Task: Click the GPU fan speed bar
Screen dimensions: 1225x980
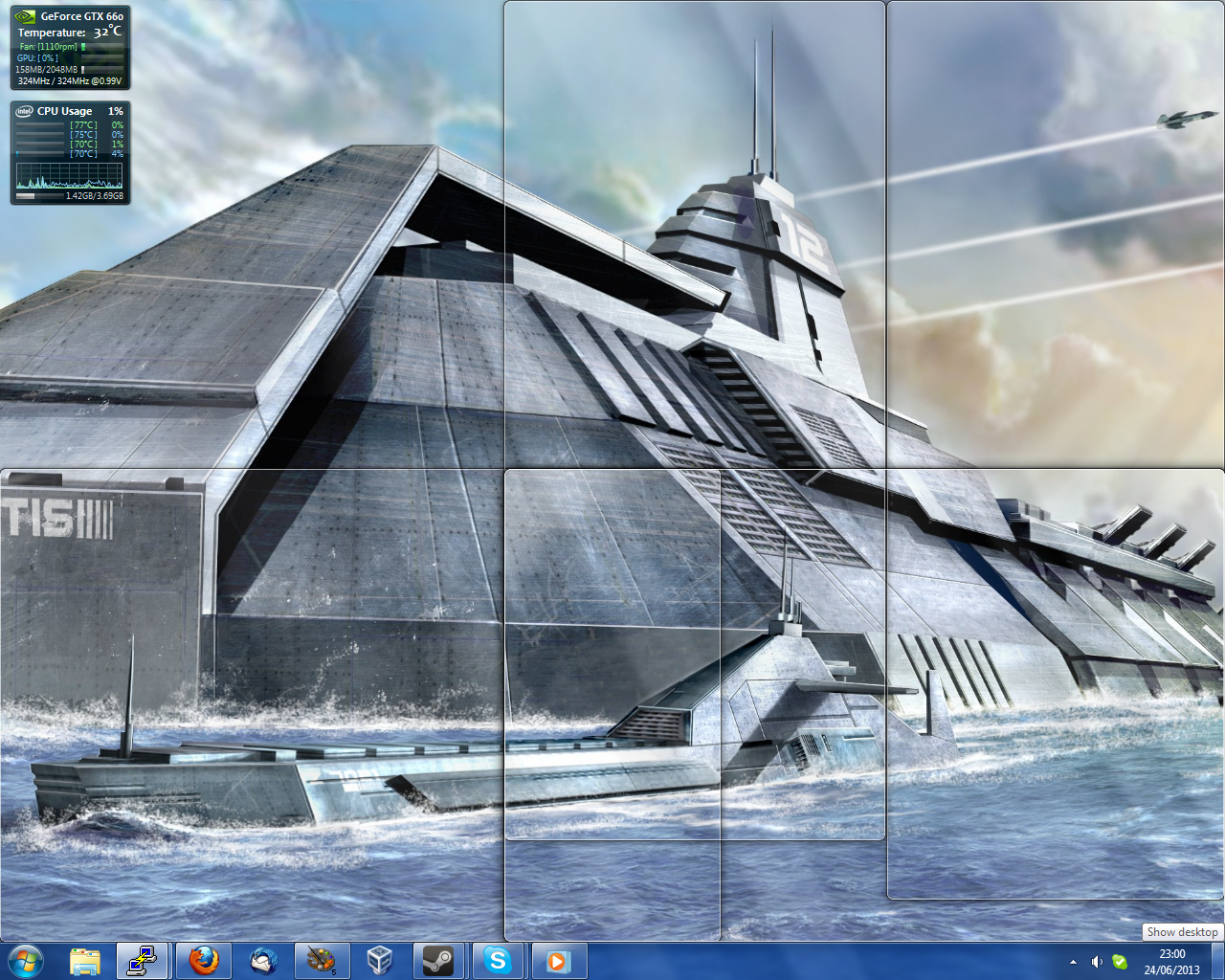Action: pyautogui.click(x=102, y=46)
